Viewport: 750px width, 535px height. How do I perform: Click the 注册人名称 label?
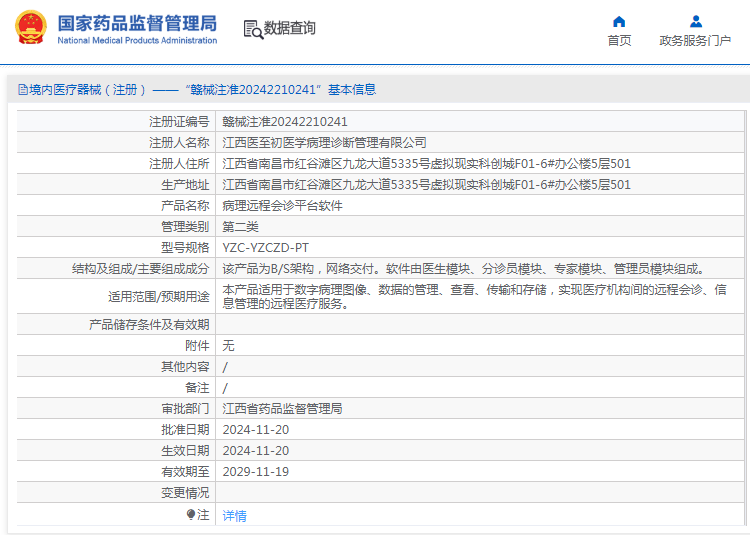click(x=179, y=142)
